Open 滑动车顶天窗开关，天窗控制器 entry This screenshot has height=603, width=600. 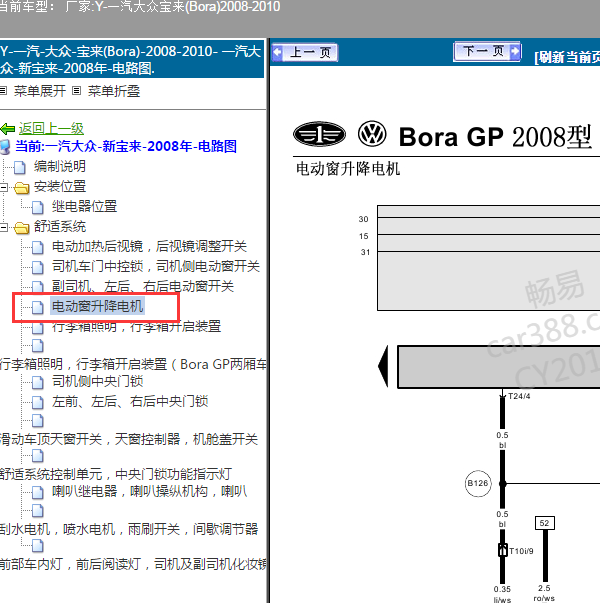tap(129, 439)
